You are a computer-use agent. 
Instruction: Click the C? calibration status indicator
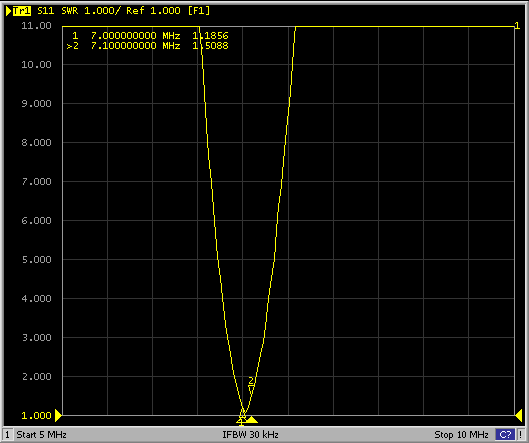pos(505,434)
